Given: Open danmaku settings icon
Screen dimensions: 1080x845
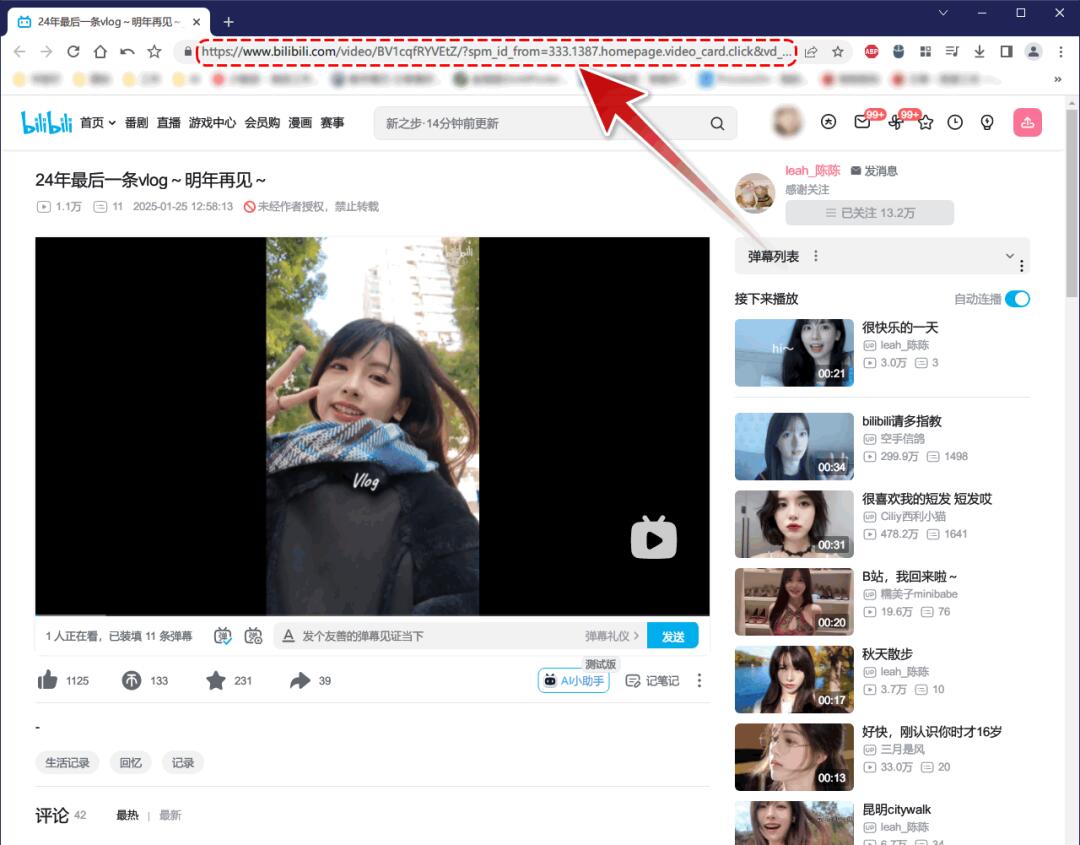Looking at the screenshot, I should coord(253,636).
